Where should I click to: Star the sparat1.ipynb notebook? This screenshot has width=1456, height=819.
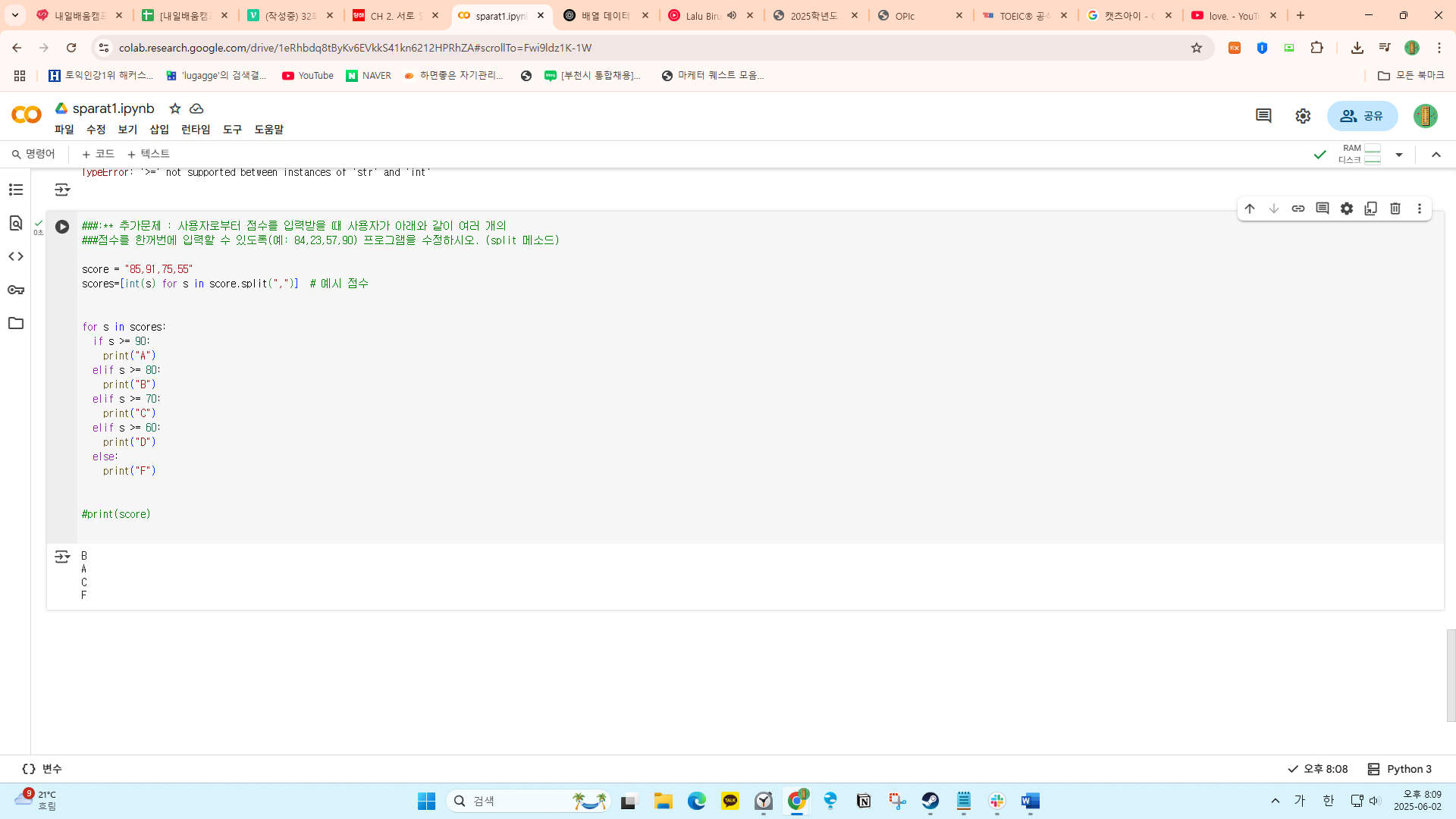[175, 108]
